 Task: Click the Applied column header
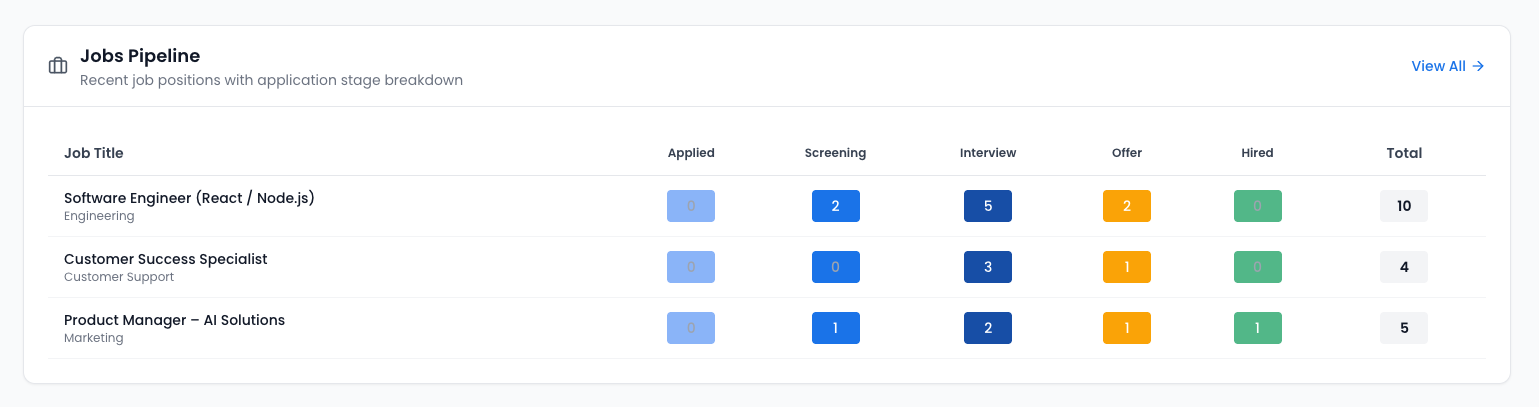coord(691,153)
